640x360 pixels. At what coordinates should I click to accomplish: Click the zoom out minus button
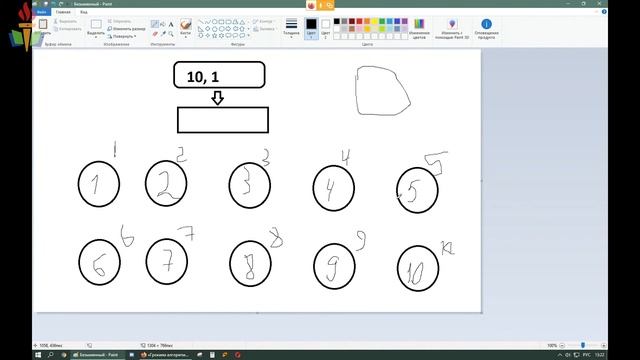coord(562,345)
